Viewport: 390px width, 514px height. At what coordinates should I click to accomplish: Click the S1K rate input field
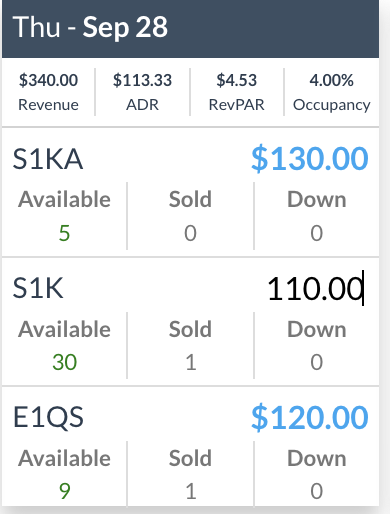coord(315,288)
